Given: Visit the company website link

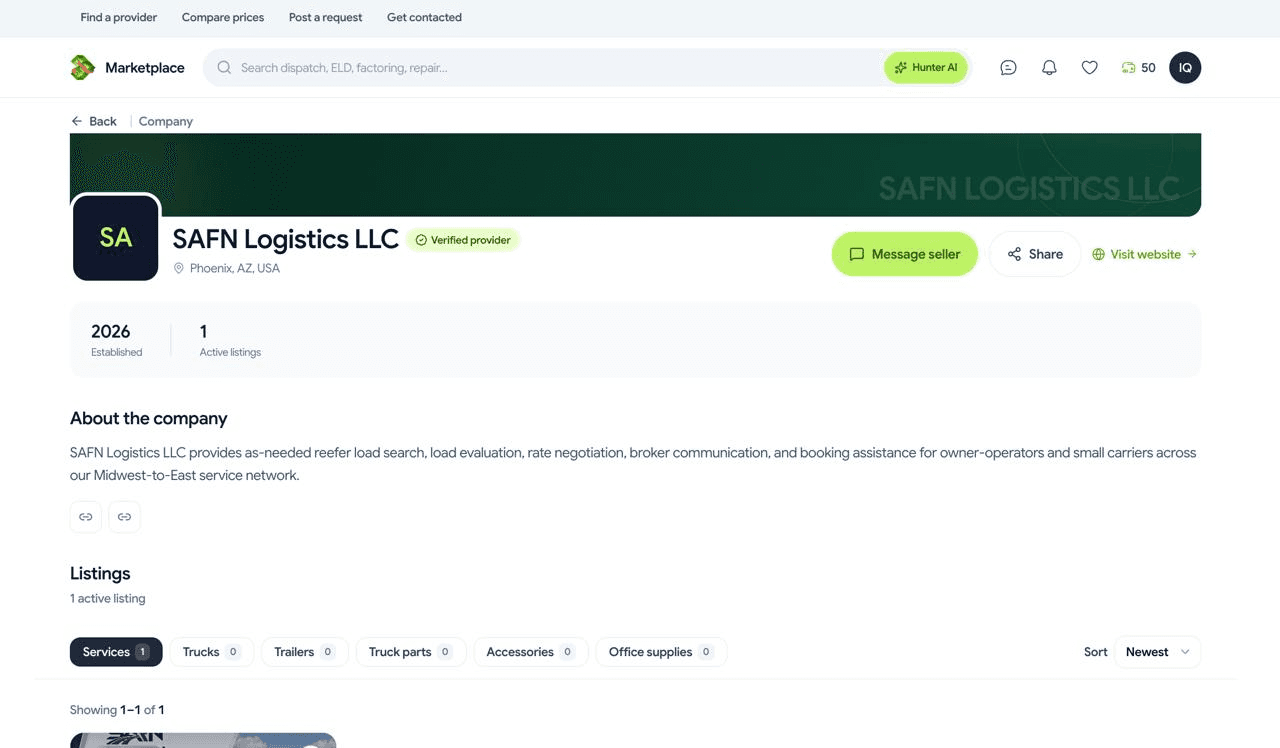Looking at the screenshot, I should tap(1145, 254).
